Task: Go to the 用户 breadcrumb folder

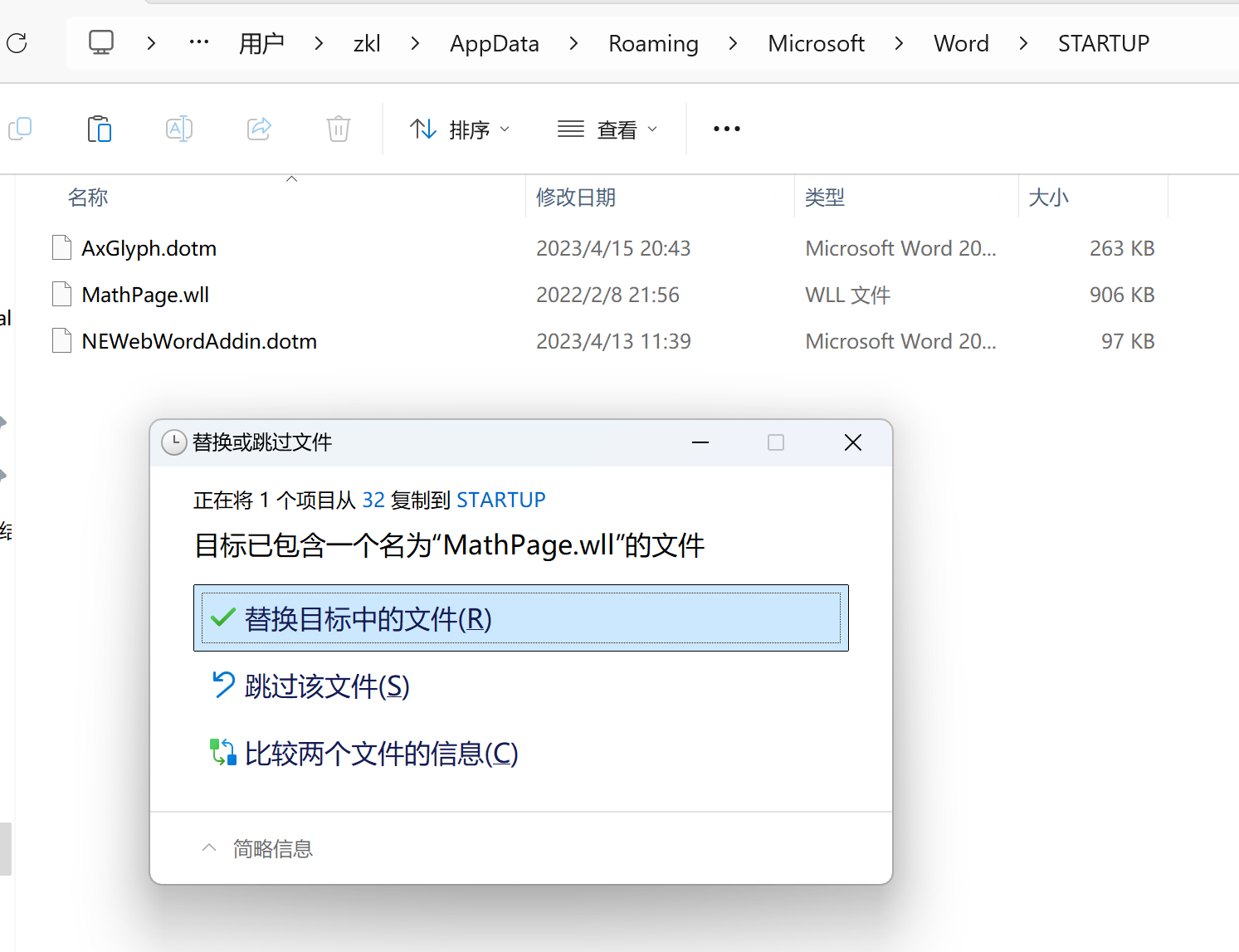Action: point(261,43)
